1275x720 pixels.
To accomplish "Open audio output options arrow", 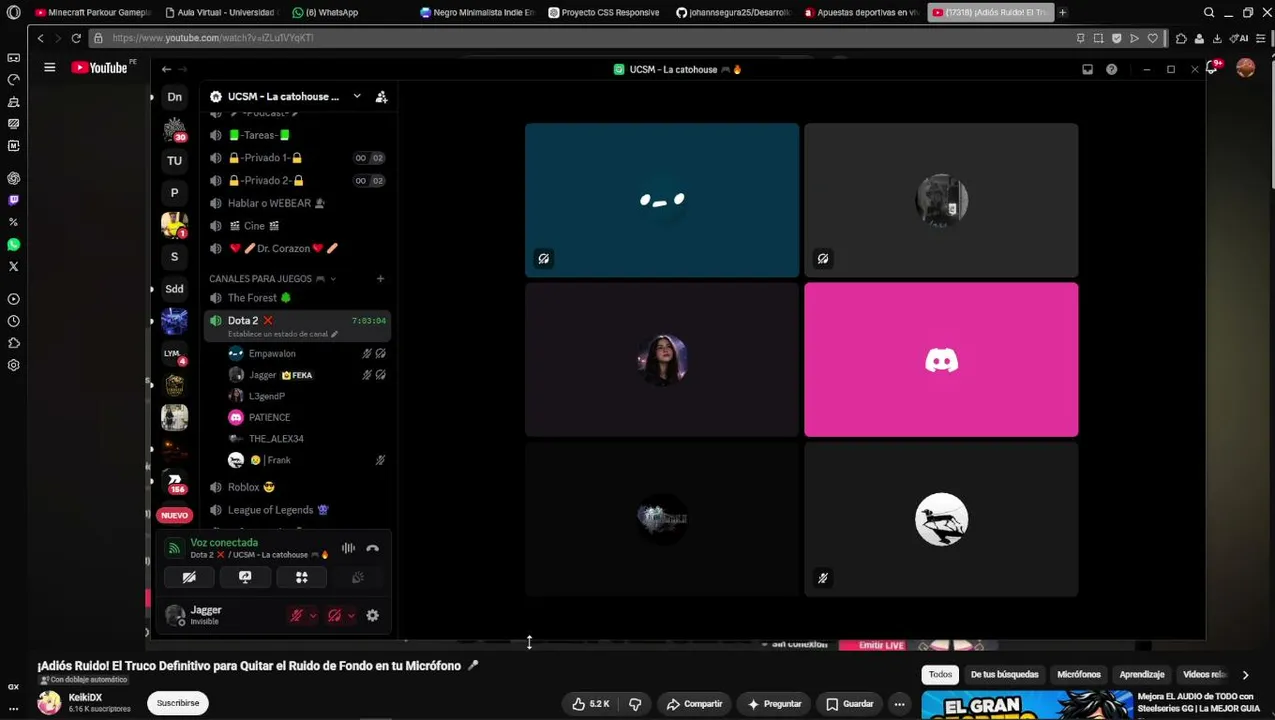I will (x=351, y=616).
